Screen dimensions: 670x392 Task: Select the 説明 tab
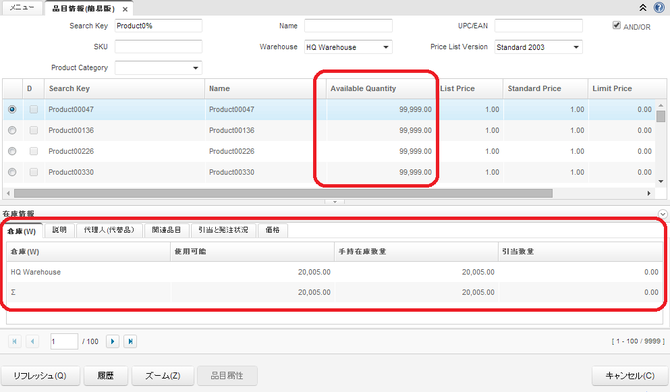tap(59, 230)
